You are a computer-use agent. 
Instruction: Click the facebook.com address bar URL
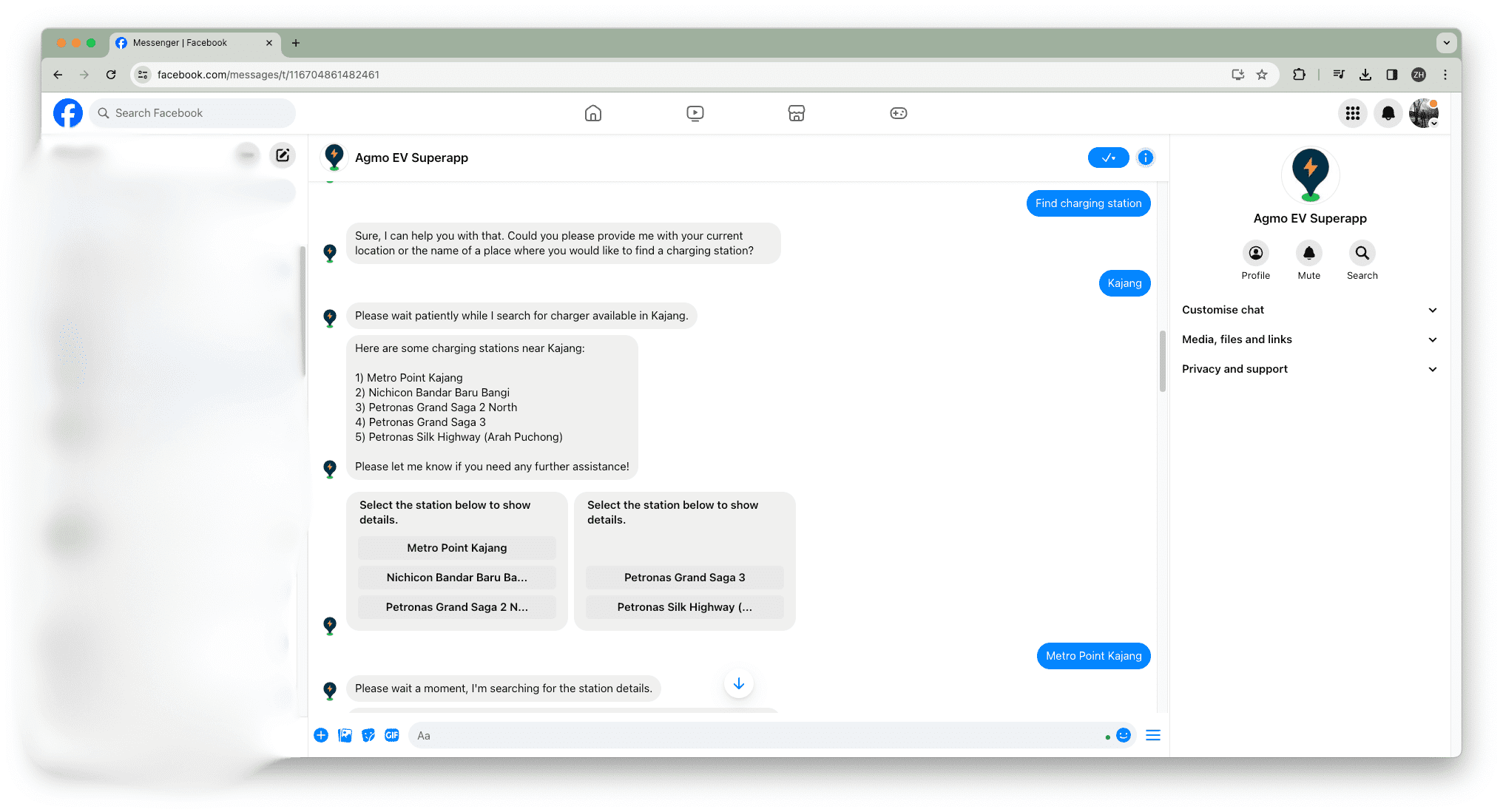tap(268, 75)
